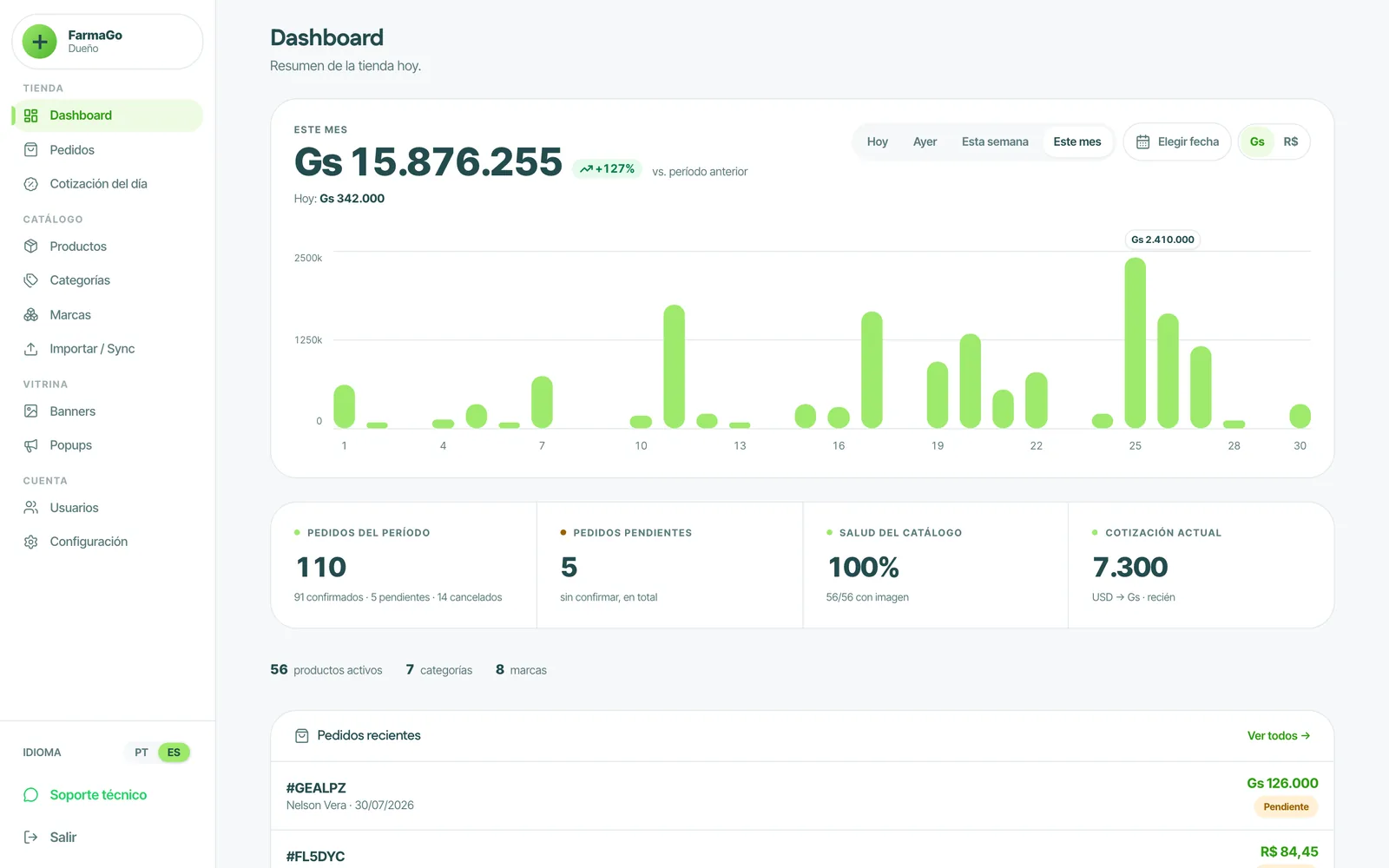Click the calendar icon in Elegir fecha
Image resolution: width=1389 pixels, height=868 pixels.
[1143, 141]
